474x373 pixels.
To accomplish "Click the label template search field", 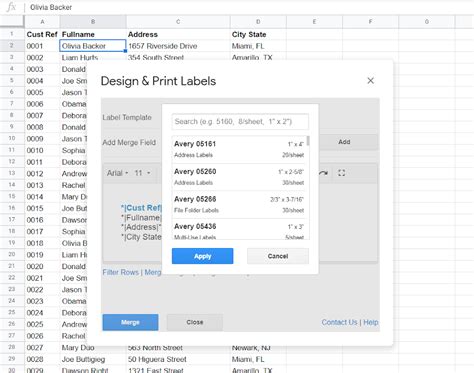I will 240,122.
